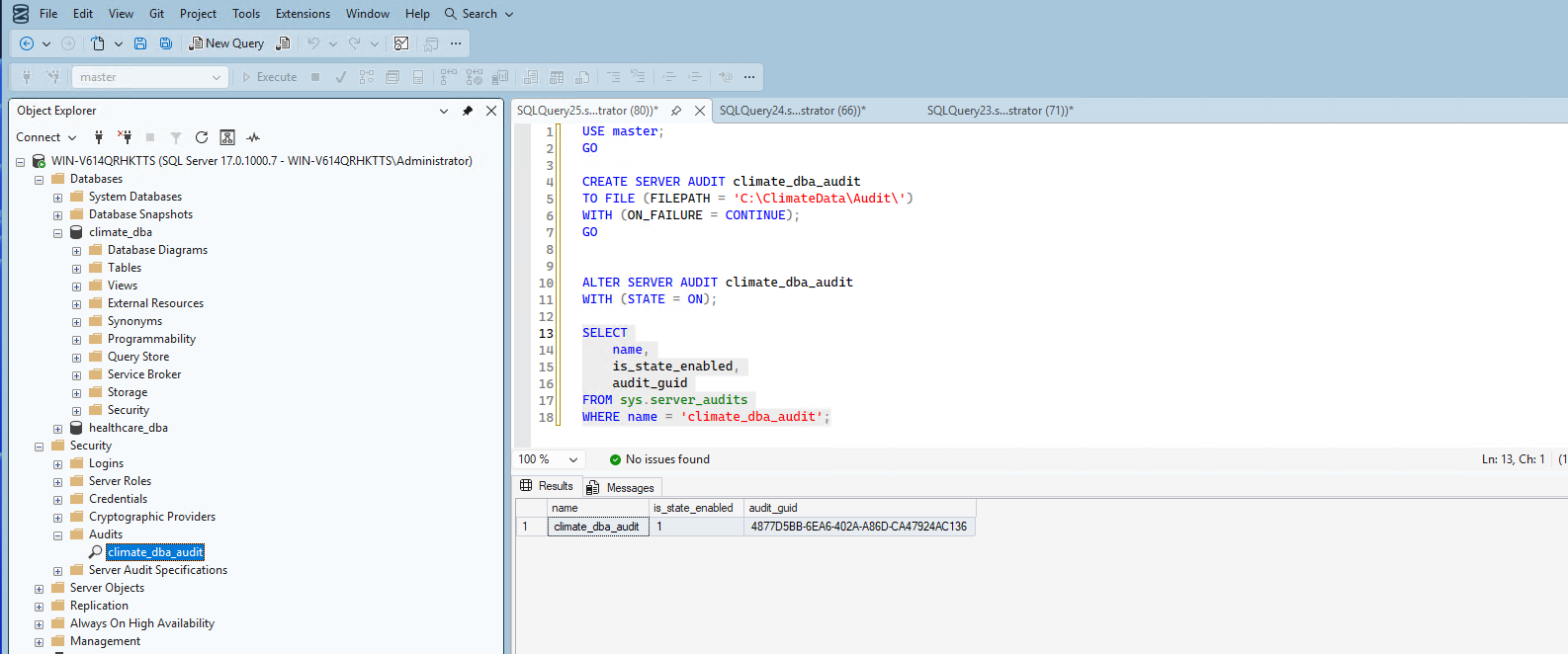Screen dimensions: 1568x654
Task: Switch to the Messages results tab
Action: pos(621,487)
